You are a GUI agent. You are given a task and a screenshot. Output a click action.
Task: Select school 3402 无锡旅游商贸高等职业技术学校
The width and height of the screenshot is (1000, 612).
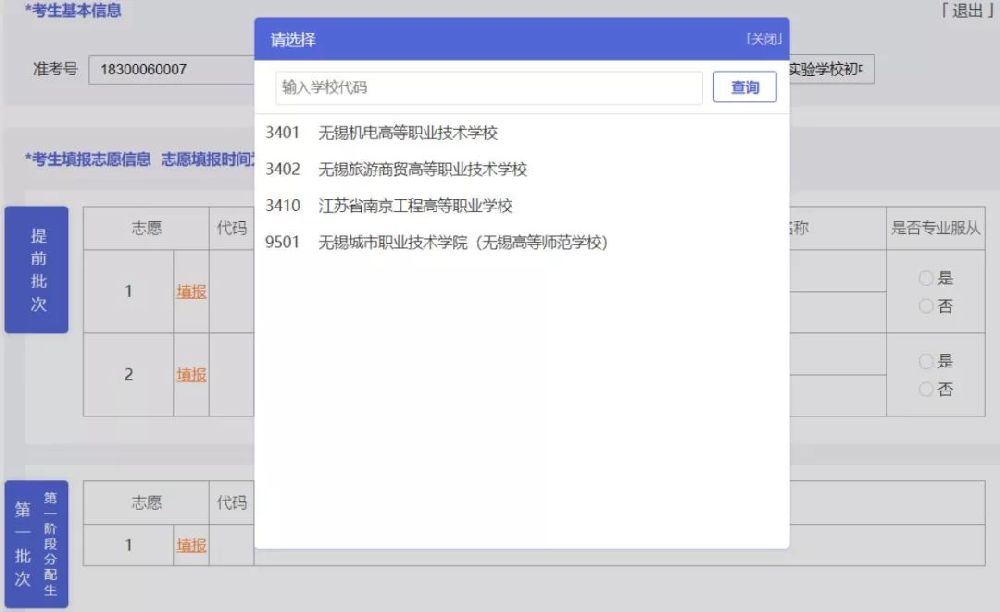396,169
